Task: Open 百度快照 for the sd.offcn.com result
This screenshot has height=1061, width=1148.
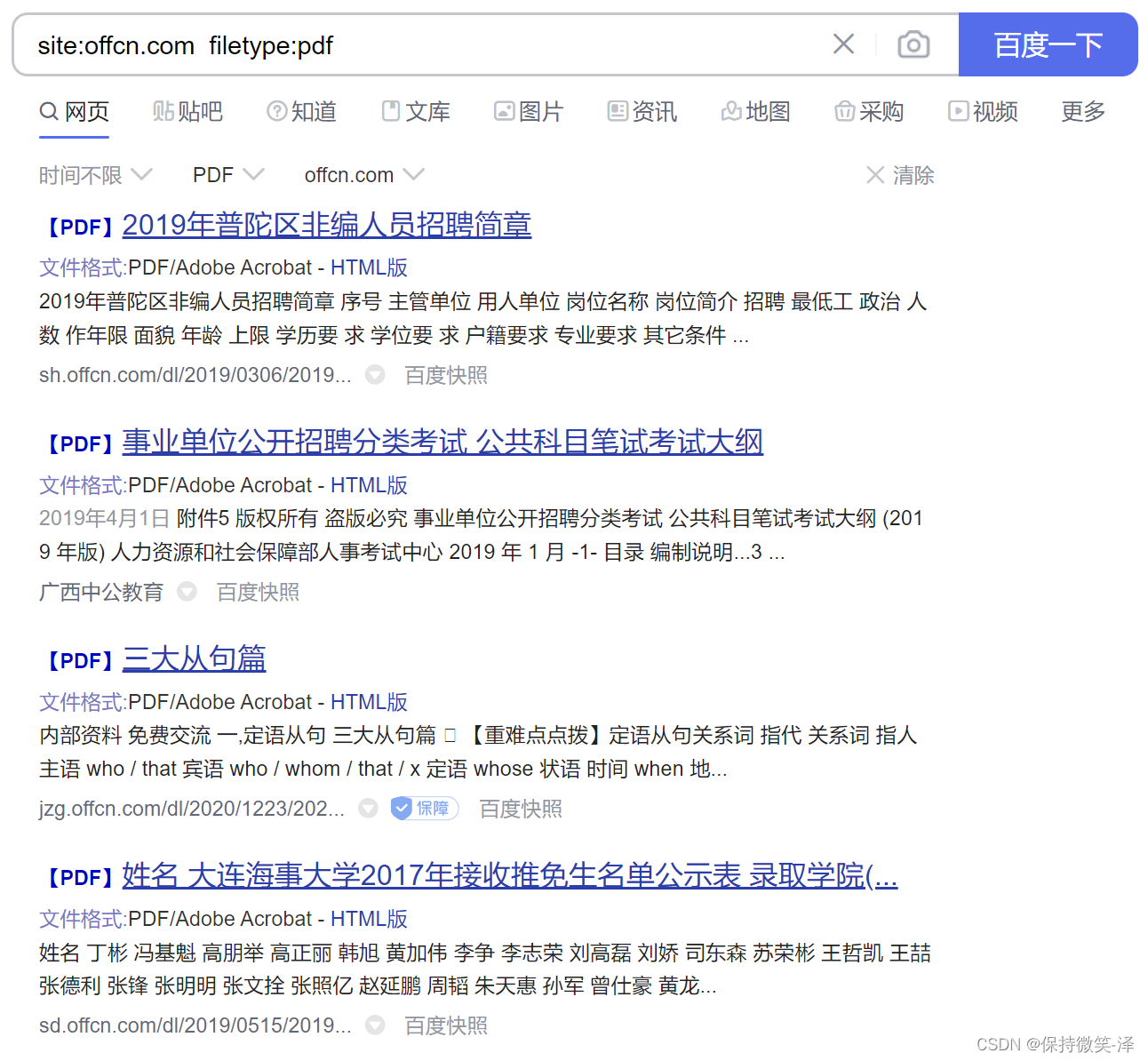Action: click(x=446, y=1025)
